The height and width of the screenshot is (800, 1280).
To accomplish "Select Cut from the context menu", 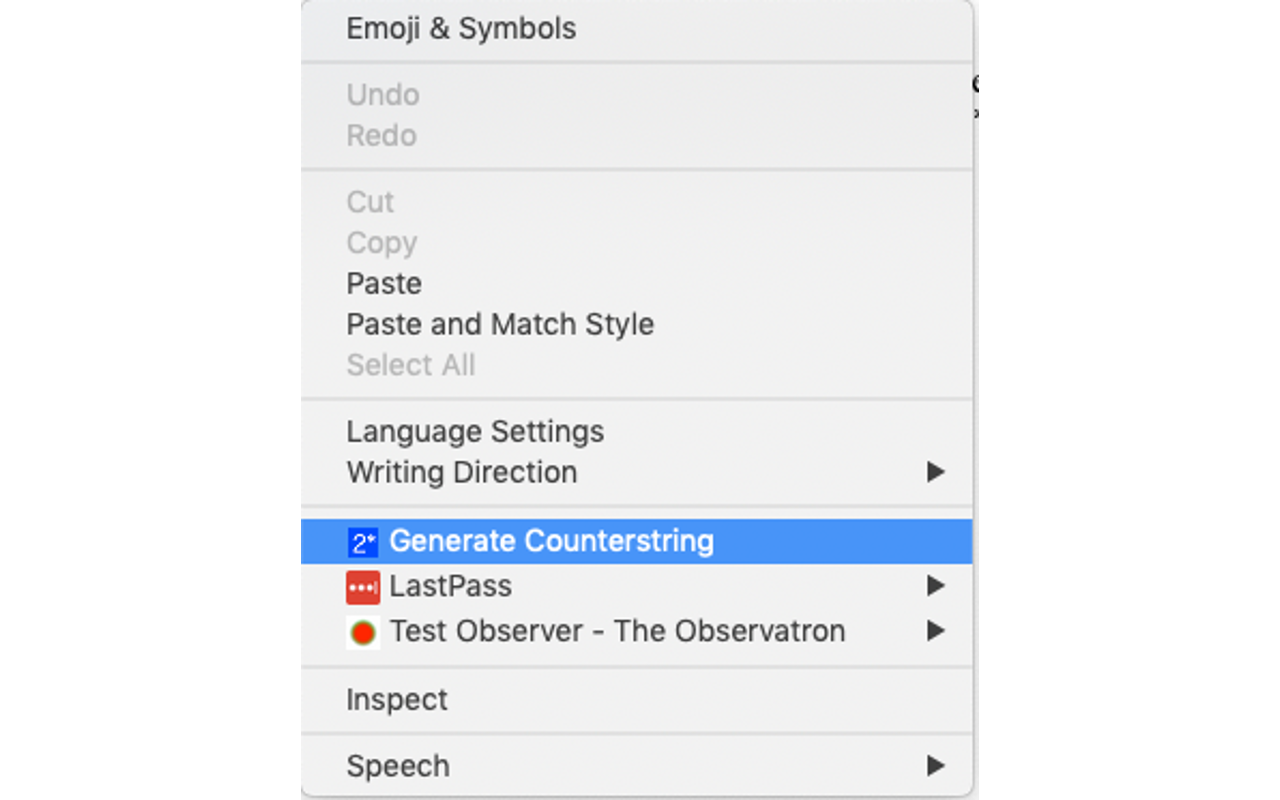I will (369, 202).
